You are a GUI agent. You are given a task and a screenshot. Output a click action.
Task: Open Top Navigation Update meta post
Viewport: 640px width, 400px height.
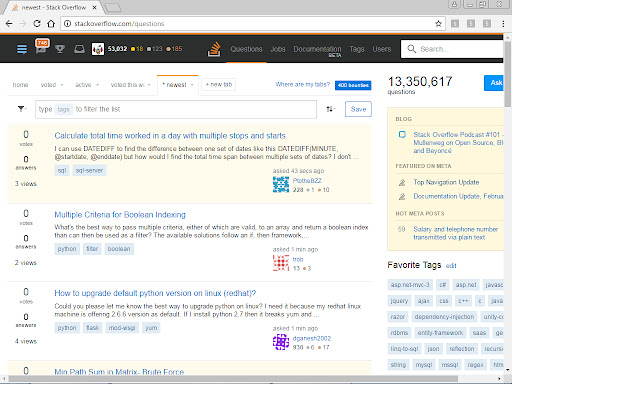pos(446,182)
